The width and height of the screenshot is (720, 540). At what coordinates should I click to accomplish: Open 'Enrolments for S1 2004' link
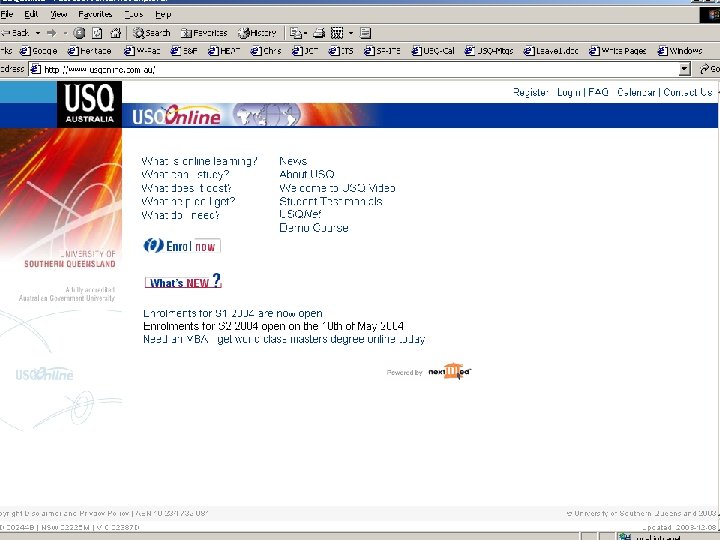tap(233, 313)
